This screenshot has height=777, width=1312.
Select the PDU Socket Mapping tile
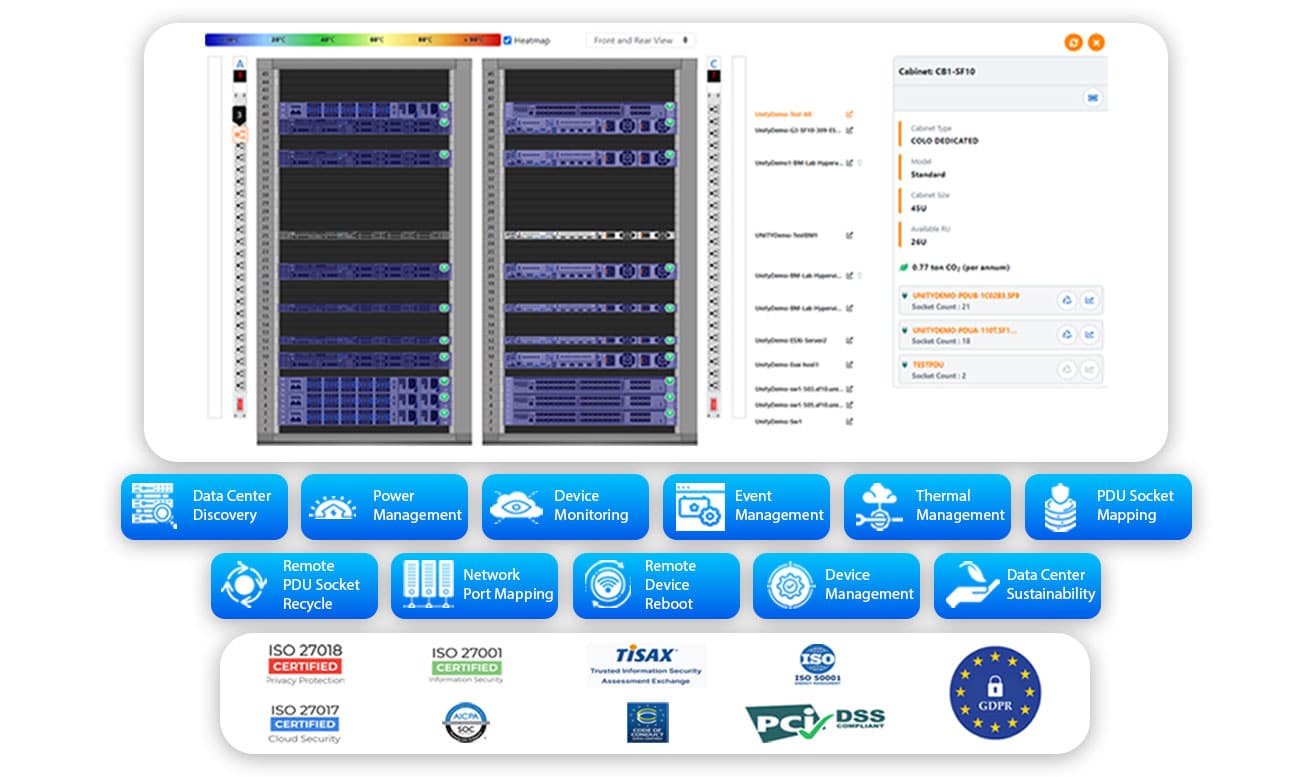click(1108, 506)
